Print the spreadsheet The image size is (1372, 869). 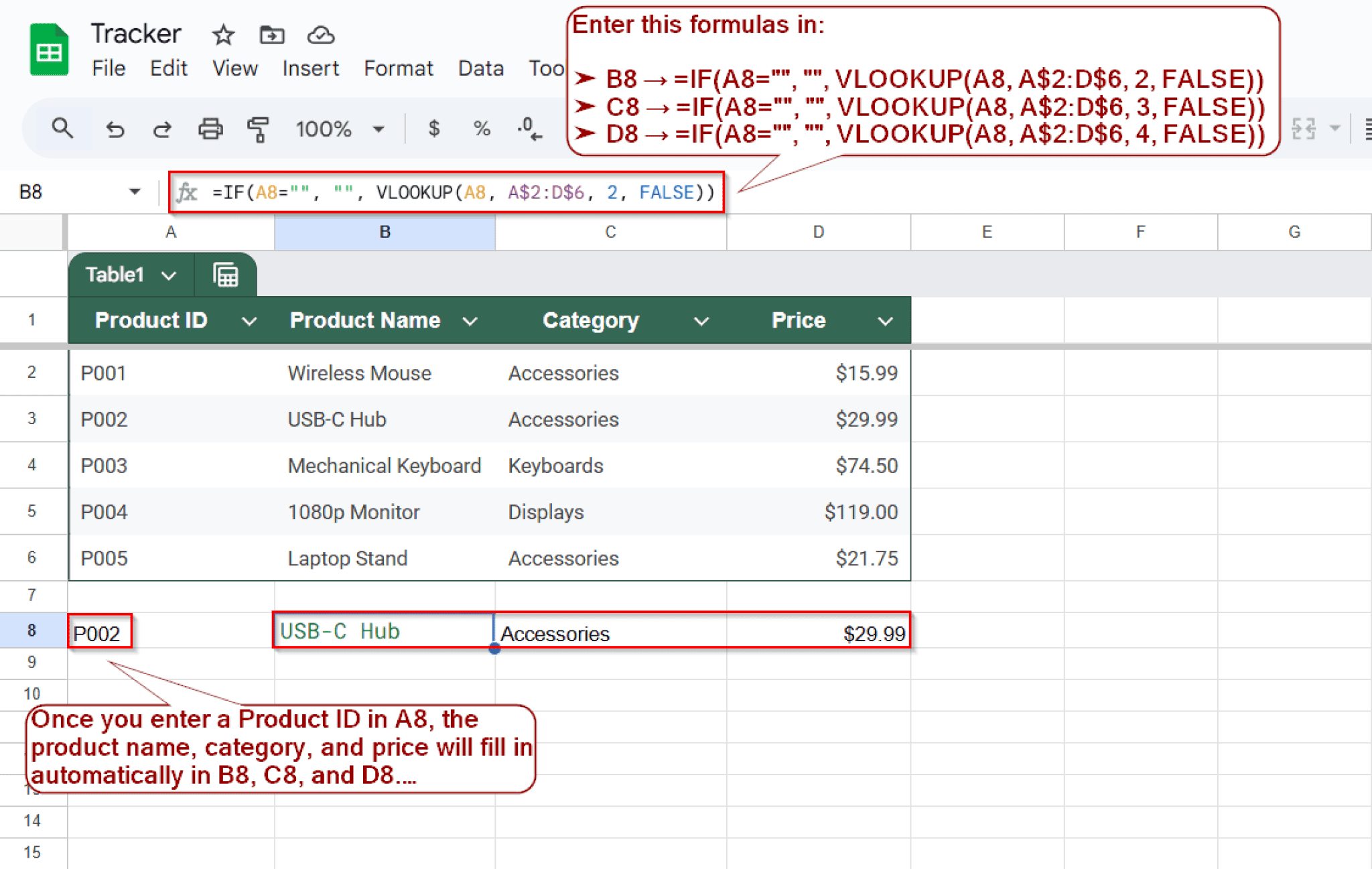(210, 129)
